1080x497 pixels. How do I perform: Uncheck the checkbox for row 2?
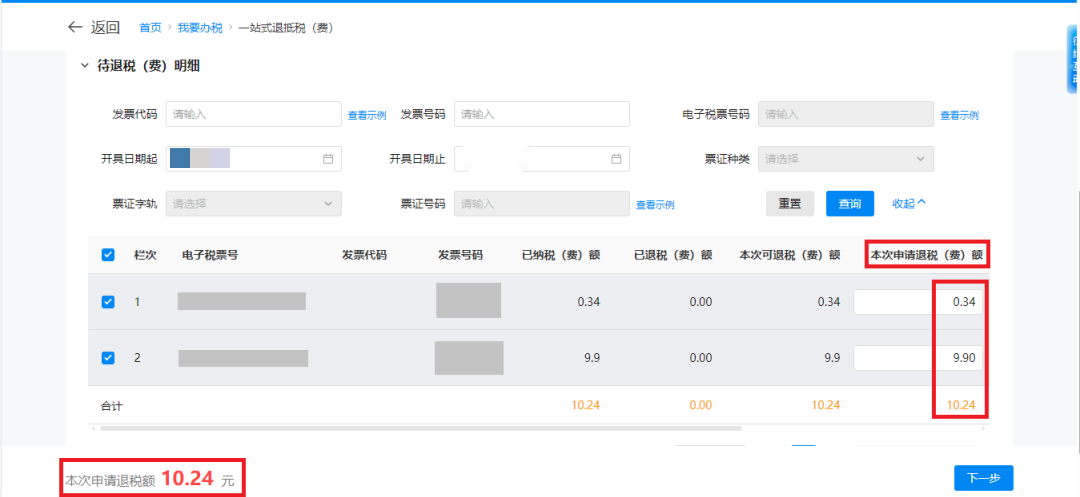click(x=108, y=358)
